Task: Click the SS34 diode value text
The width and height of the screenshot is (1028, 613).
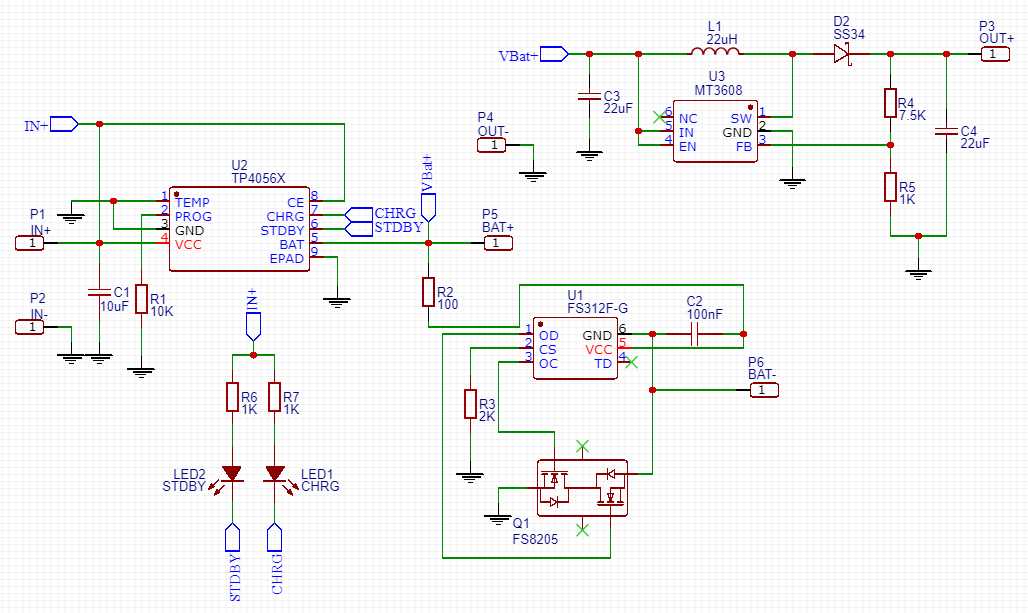Action: 849,34
